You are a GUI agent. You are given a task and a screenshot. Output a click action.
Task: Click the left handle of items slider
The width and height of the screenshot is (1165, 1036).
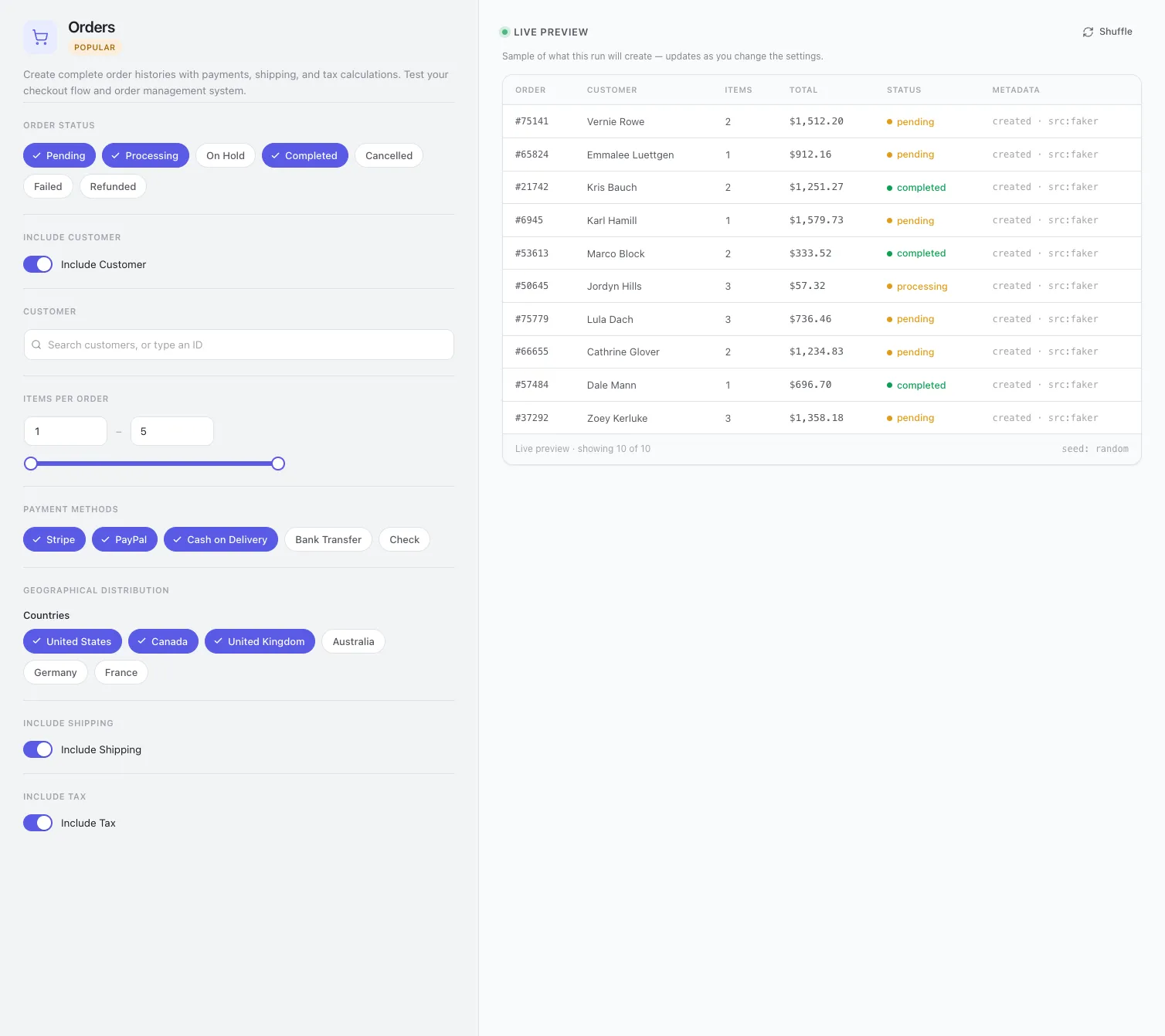click(x=31, y=464)
